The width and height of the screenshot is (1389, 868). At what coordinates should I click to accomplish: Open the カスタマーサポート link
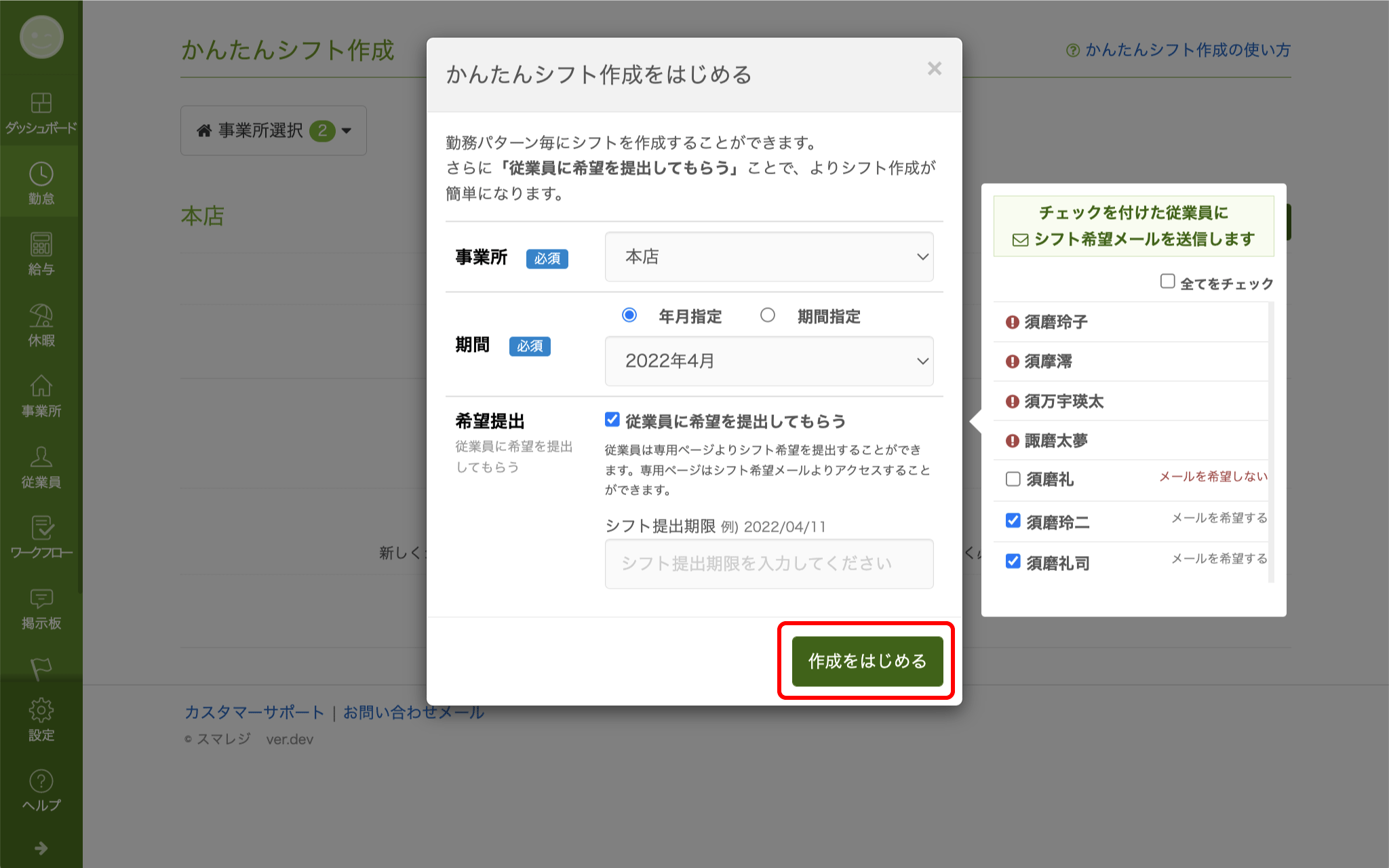coord(254,712)
